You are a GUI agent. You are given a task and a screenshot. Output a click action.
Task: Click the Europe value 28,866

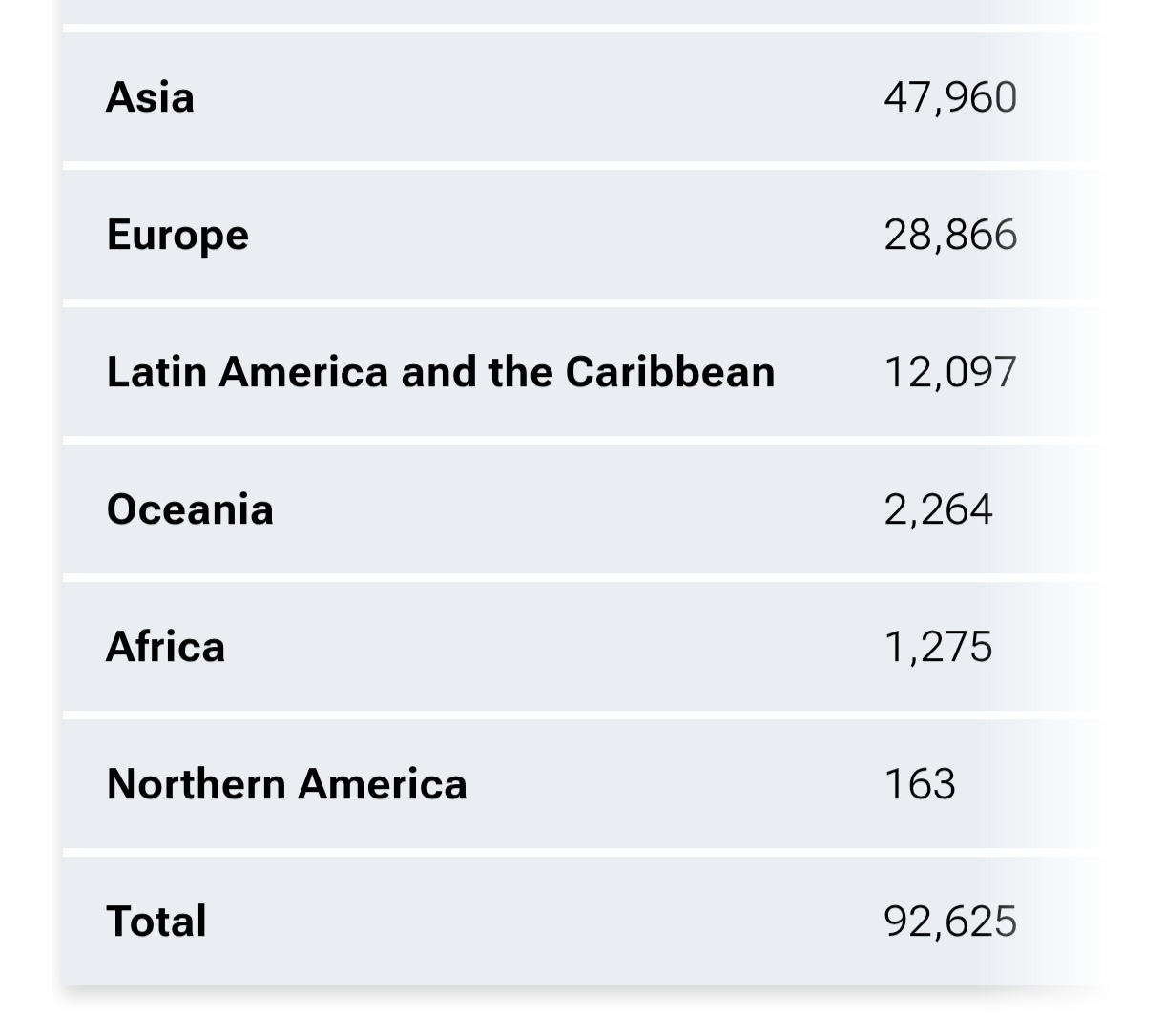(x=949, y=235)
